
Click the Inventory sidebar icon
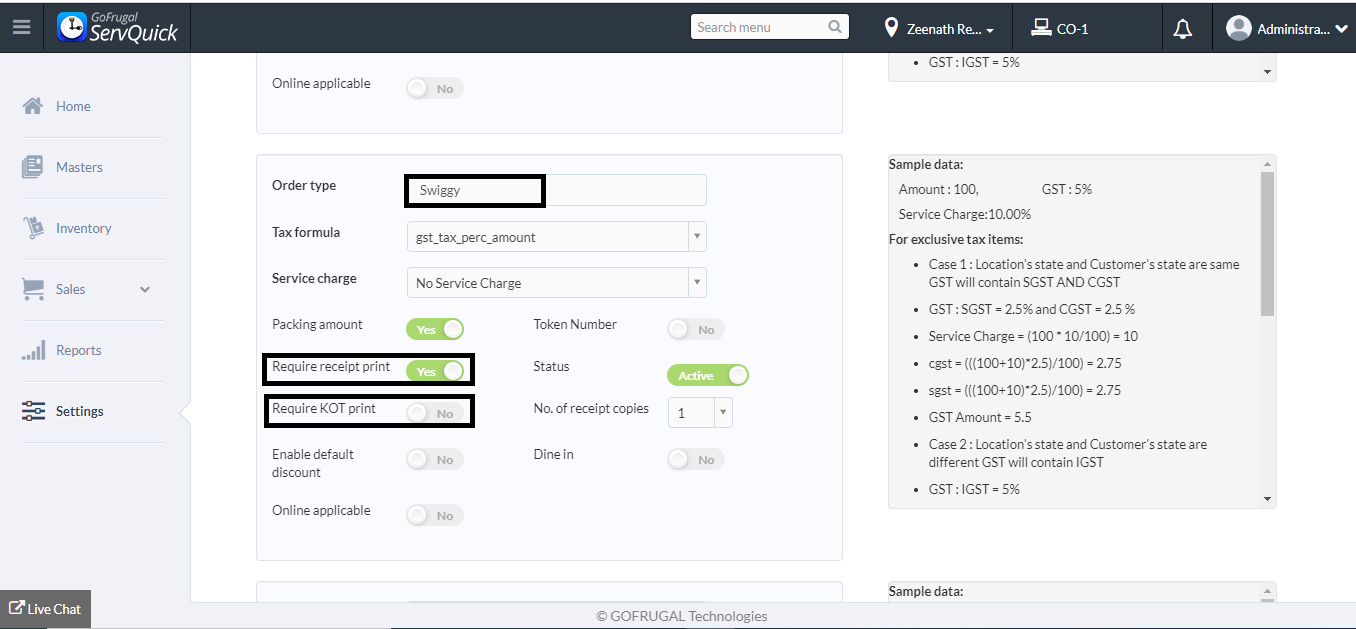click(33, 228)
